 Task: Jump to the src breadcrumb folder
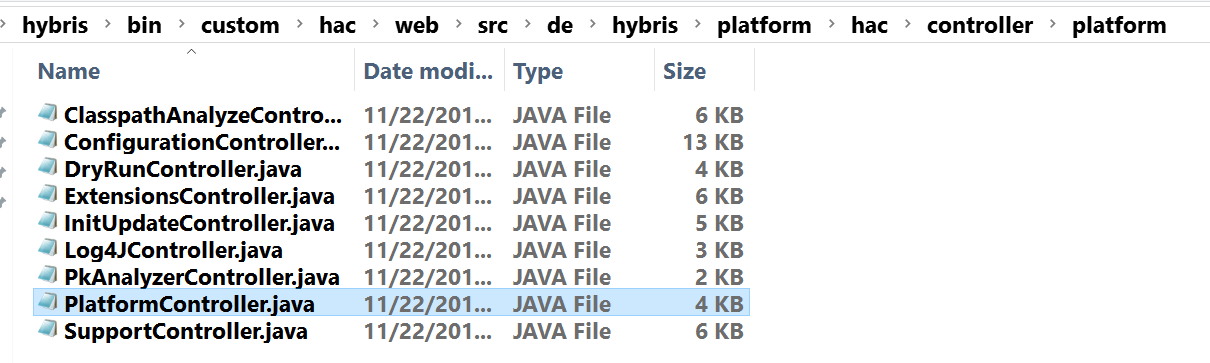(x=492, y=26)
